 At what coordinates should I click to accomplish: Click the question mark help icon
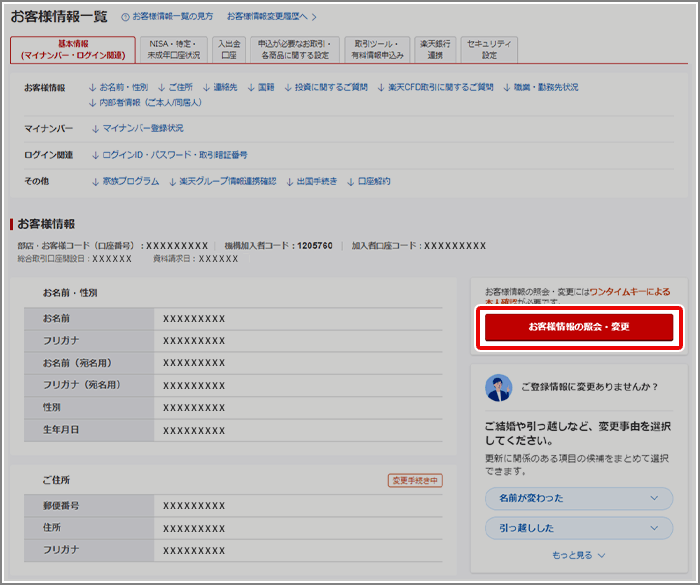tap(125, 17)
